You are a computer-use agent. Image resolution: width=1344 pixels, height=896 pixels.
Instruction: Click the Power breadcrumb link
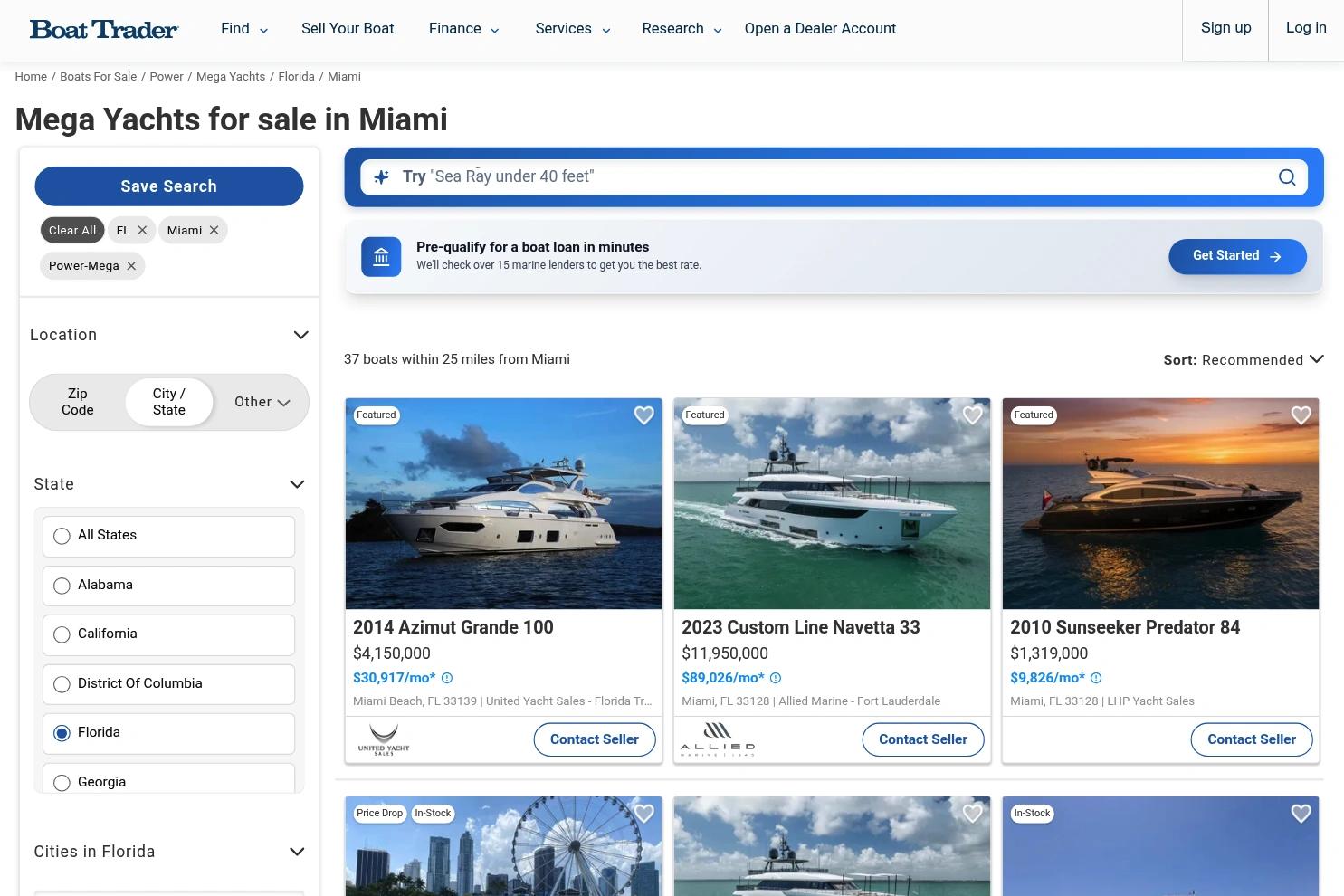[167, 77]
